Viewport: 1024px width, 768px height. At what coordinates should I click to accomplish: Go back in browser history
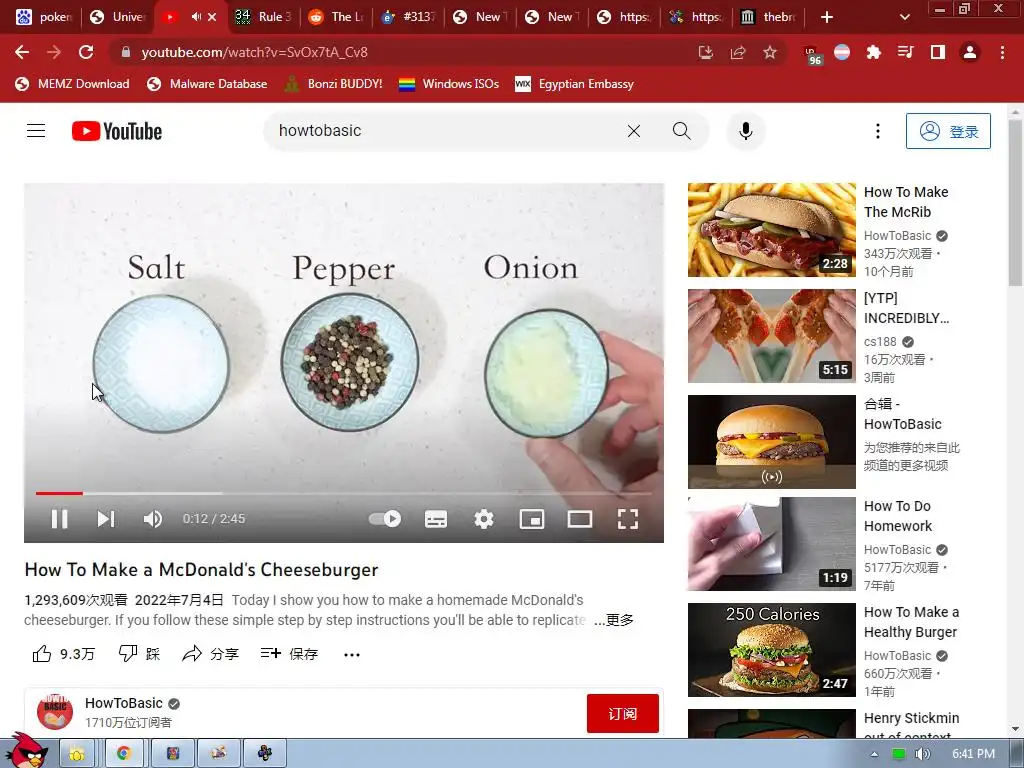22,52
